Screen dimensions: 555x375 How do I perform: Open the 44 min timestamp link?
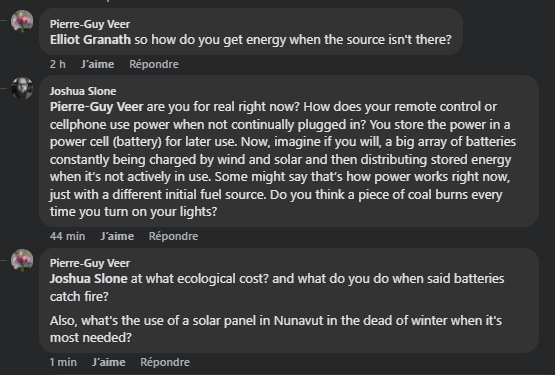pos(68,236)
